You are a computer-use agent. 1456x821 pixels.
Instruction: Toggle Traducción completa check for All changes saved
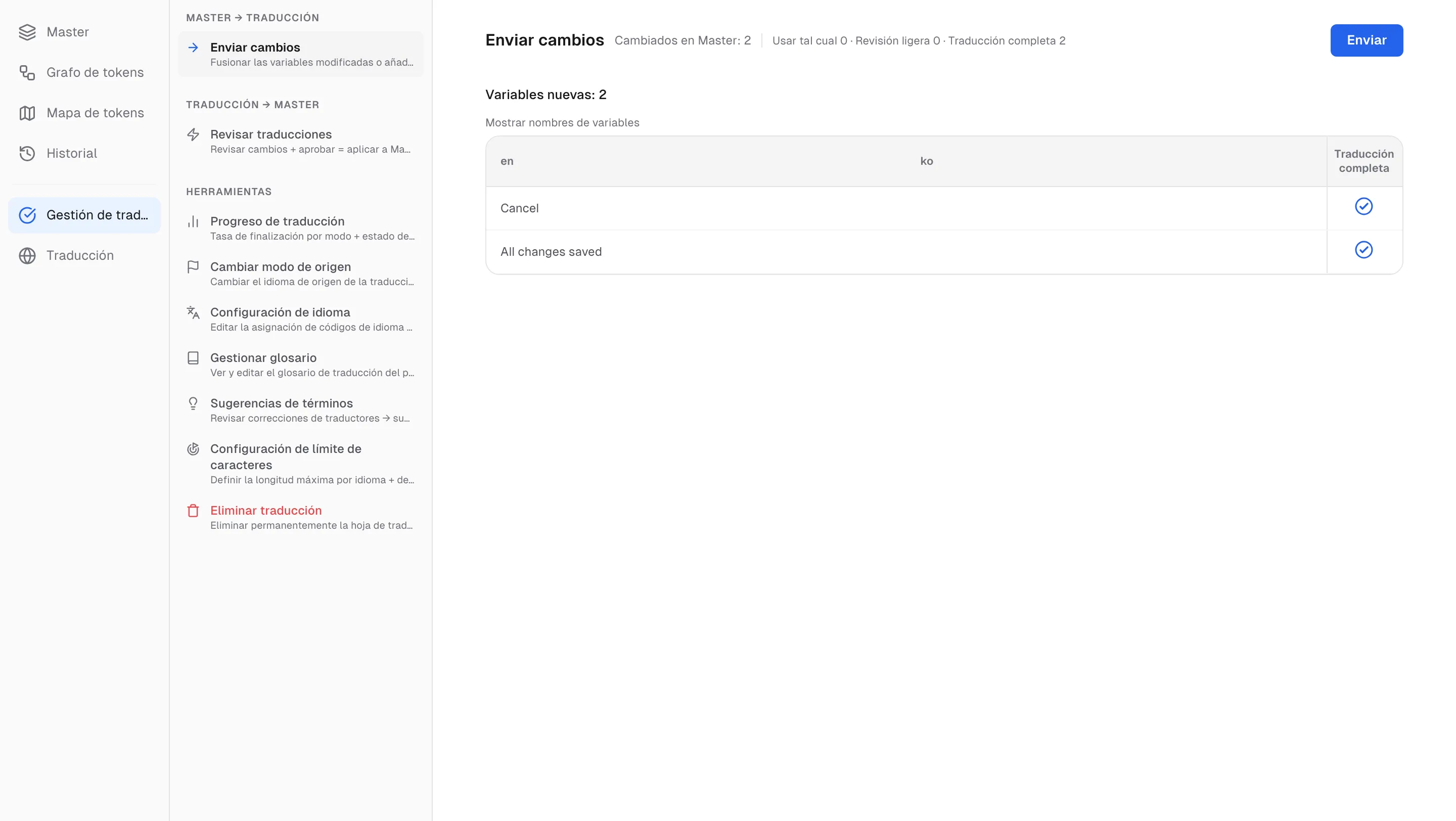(1363, 250)
